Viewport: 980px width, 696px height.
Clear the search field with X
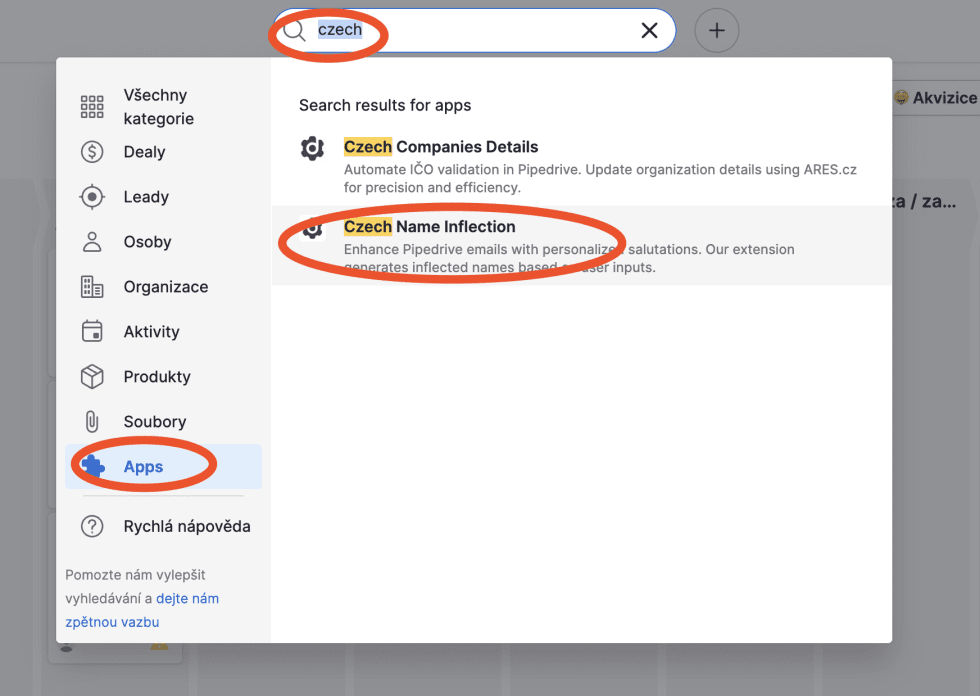pos(649,31)
